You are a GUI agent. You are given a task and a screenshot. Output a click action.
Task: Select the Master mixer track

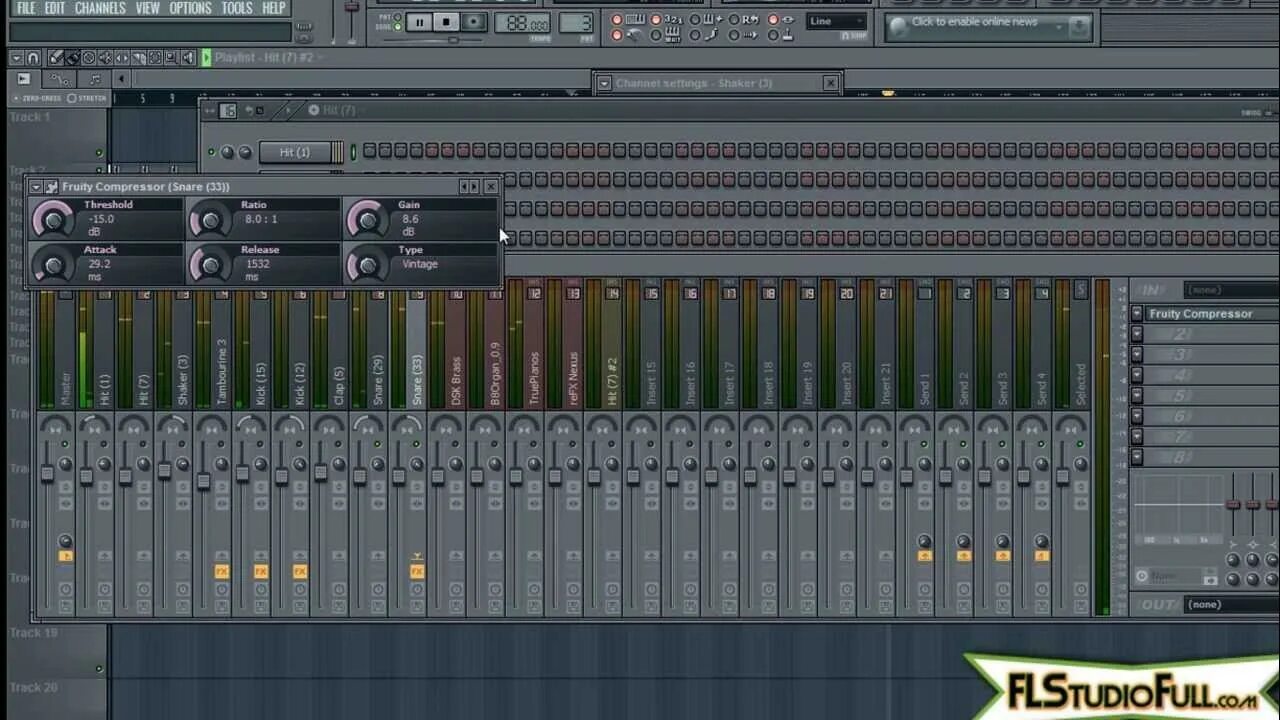[x=66, y=388]
